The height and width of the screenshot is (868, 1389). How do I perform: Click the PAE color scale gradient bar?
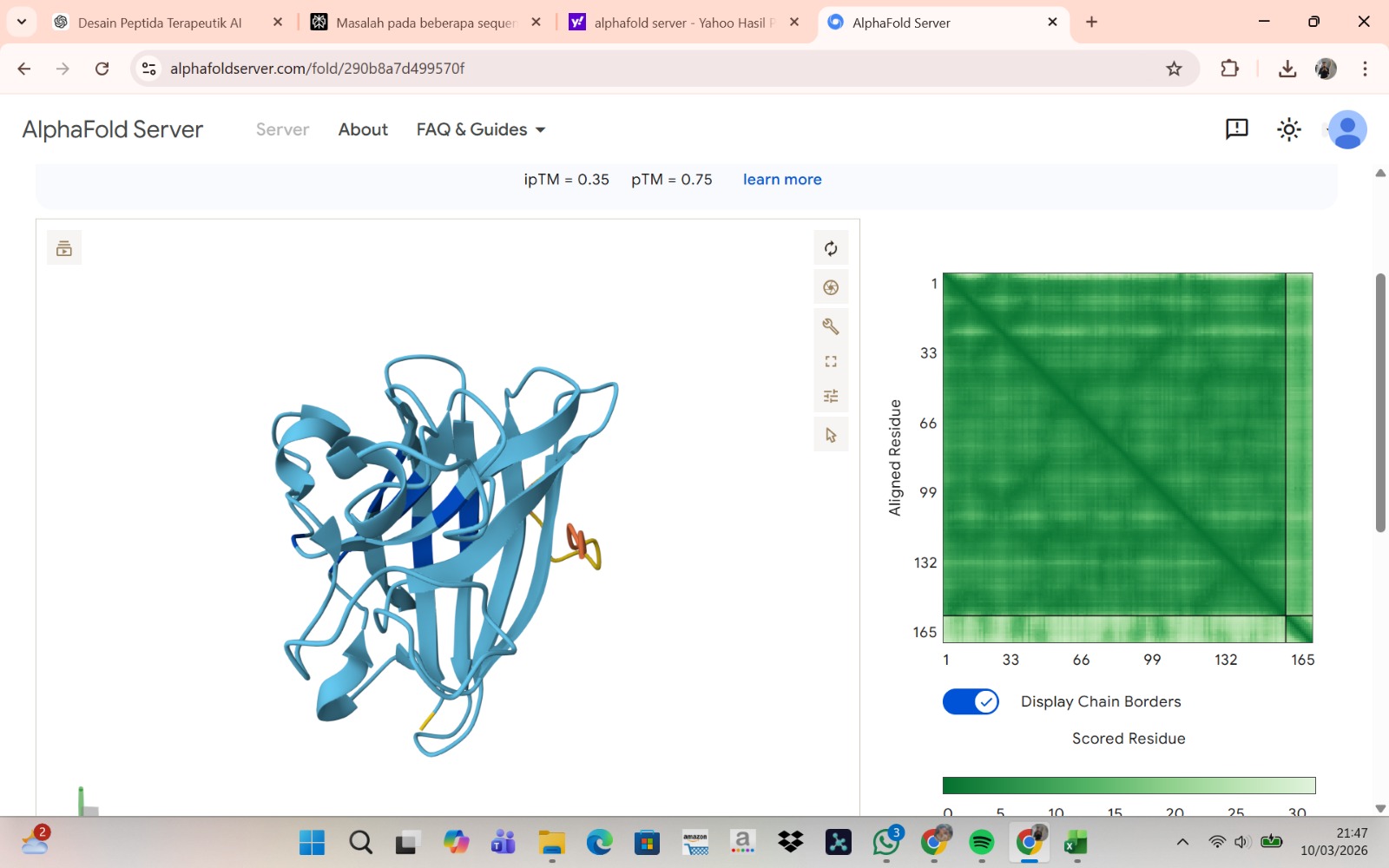tap(1129, 786)
